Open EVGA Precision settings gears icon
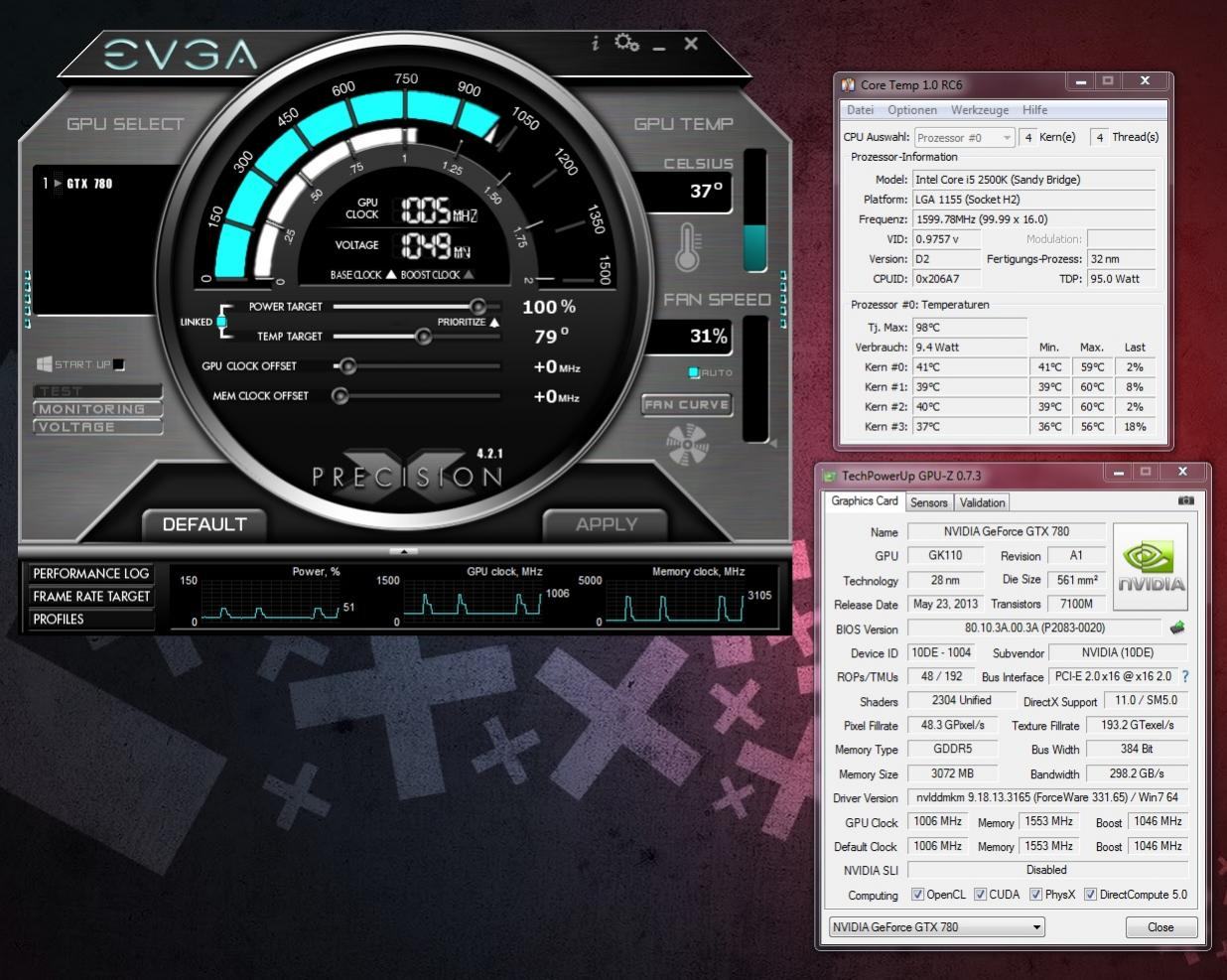The width and height of the screenshot is (1227, 980). point(626,43)
